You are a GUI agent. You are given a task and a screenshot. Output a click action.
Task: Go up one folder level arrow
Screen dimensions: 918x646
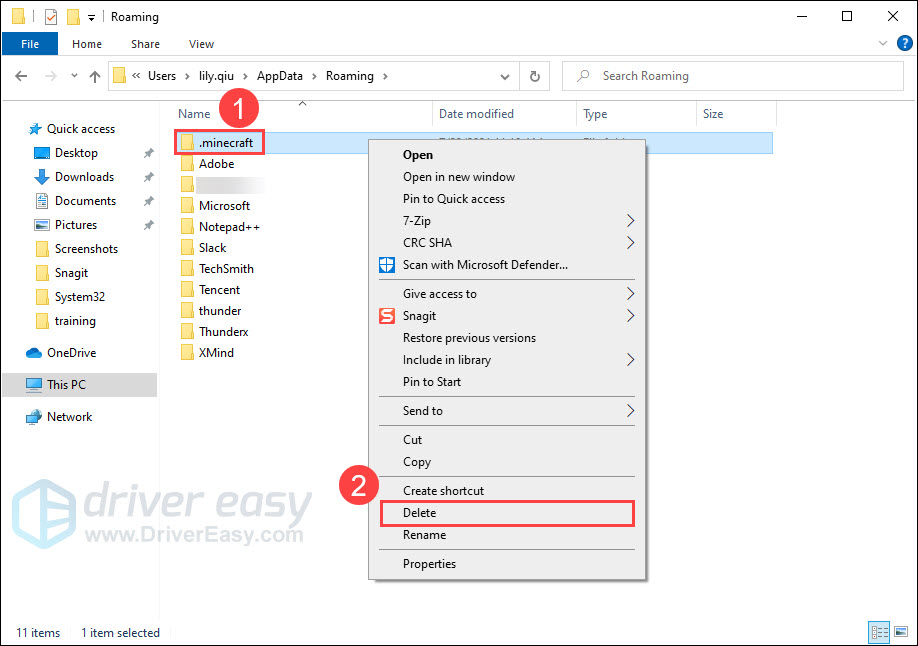(95, 76)
